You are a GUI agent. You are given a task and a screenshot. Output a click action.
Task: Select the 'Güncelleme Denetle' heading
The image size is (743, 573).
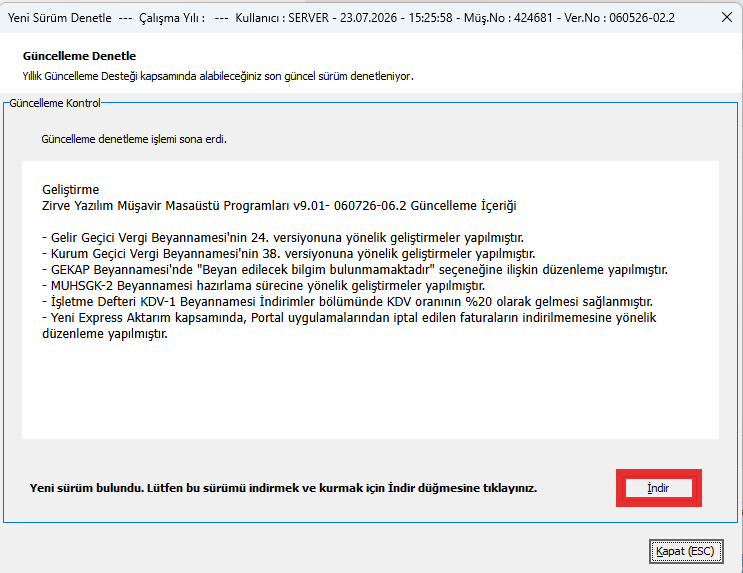pos(79,56)
